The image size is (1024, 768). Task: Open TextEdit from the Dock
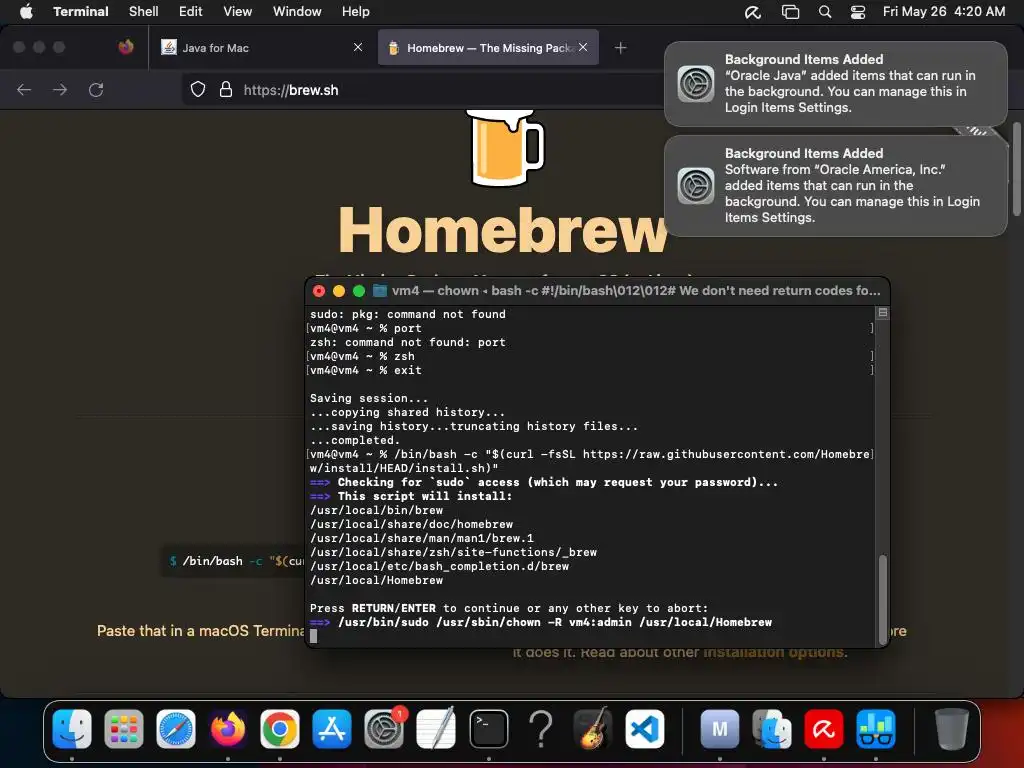point(436,729)
